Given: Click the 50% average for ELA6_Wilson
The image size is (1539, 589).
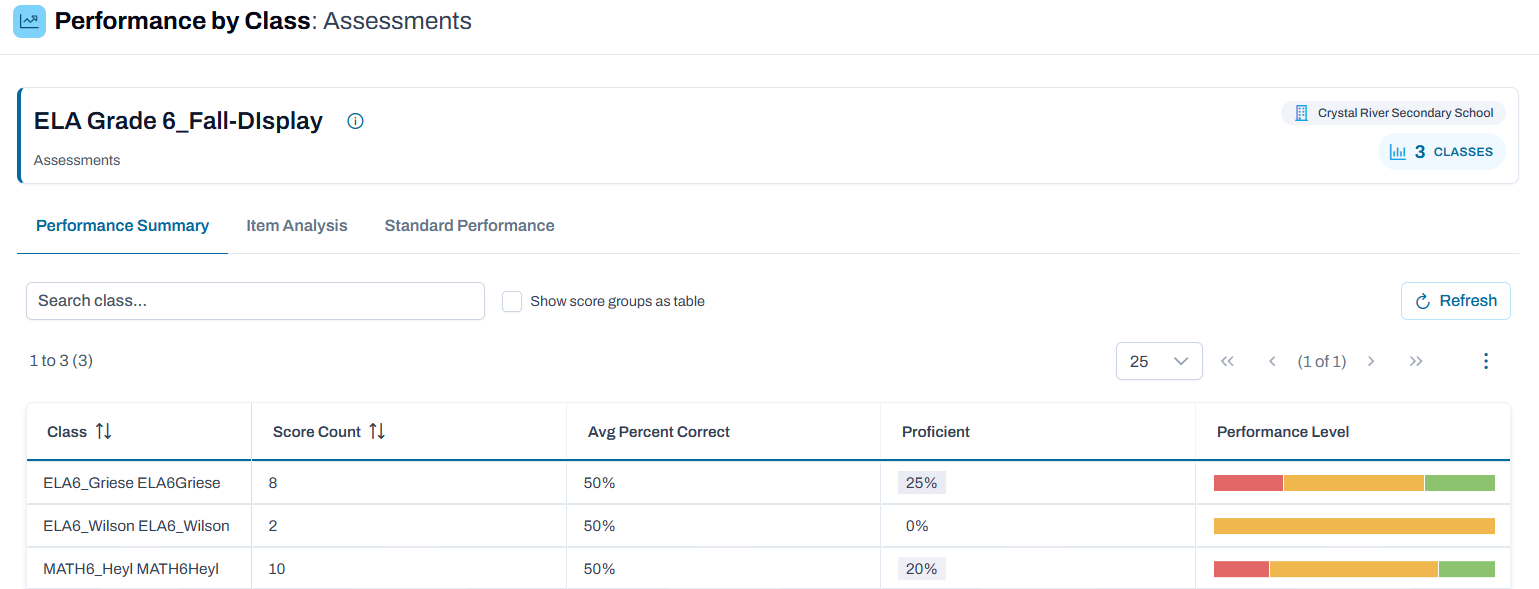Looking at the screenshot, I should click(x=600, y=526).
